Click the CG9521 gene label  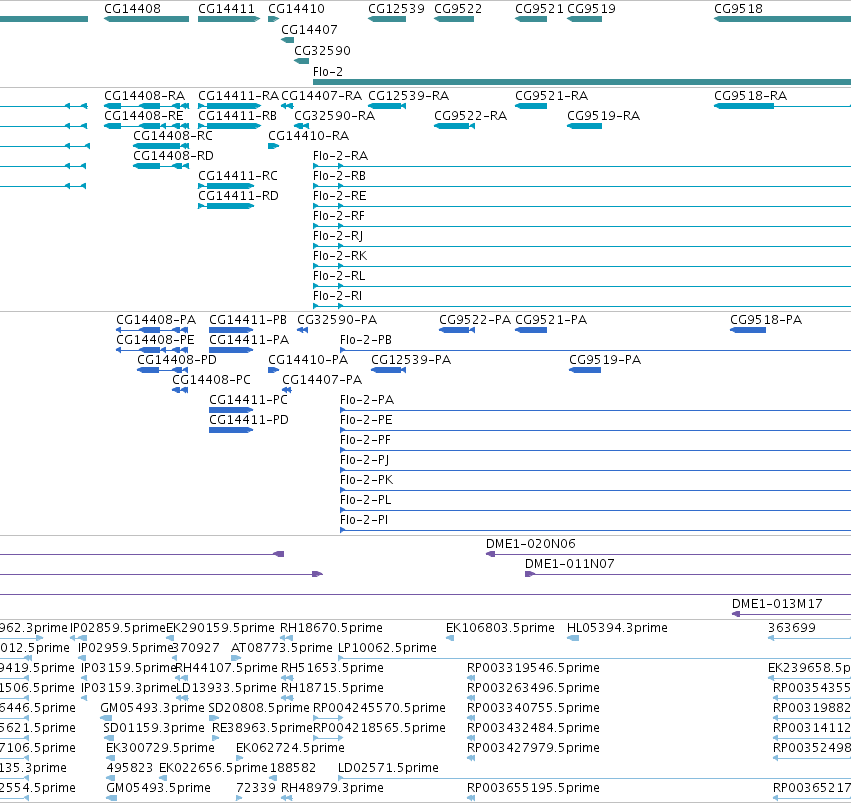539,9
